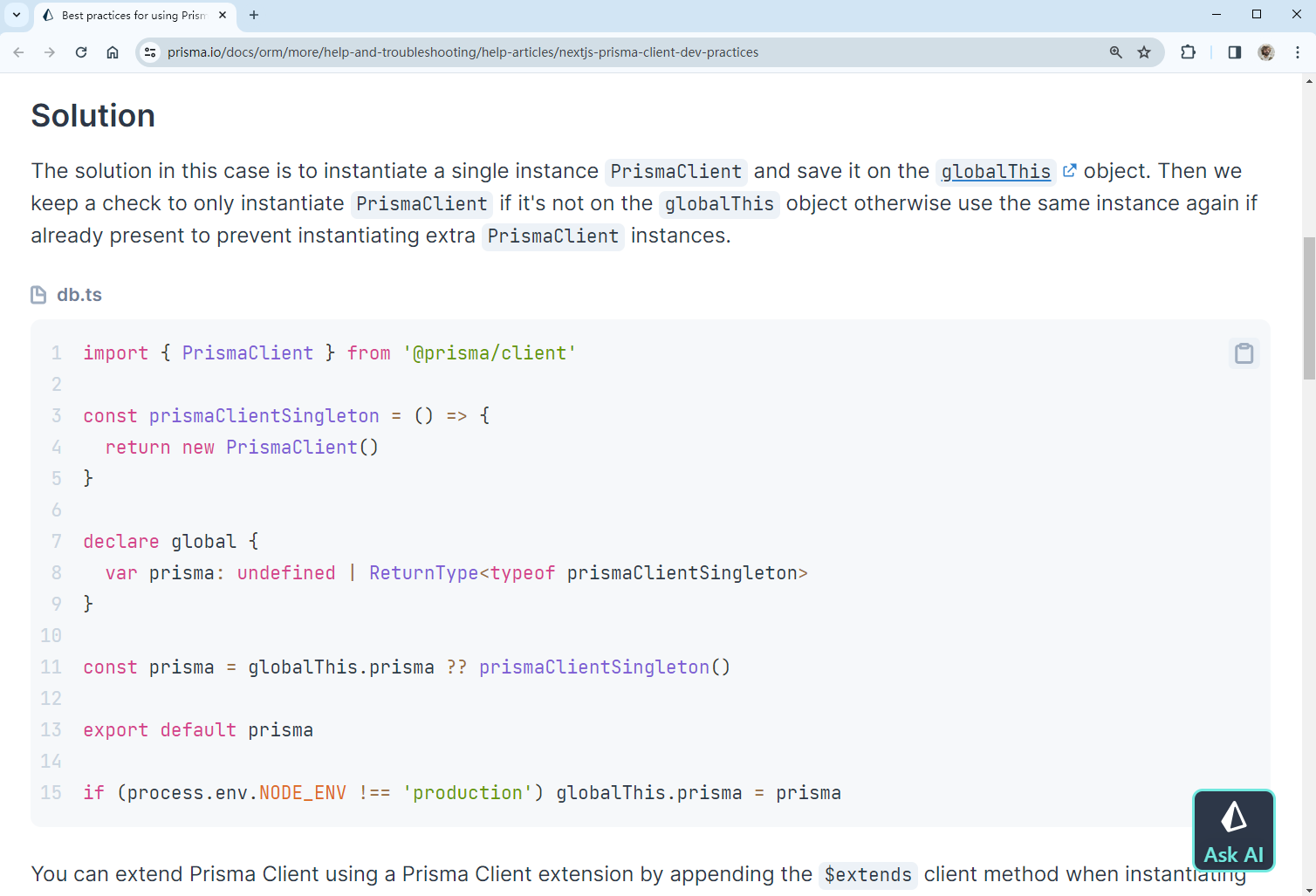Go forward to the next page
This screenshot has width=1316, height=896.
coord(50,52)
